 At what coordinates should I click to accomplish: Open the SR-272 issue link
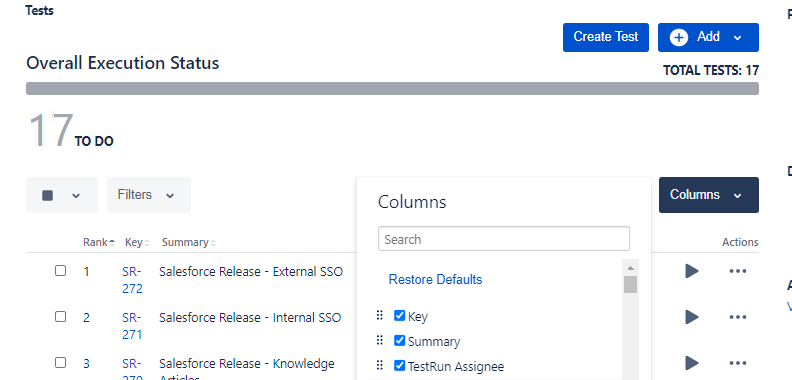pos(132,280)
